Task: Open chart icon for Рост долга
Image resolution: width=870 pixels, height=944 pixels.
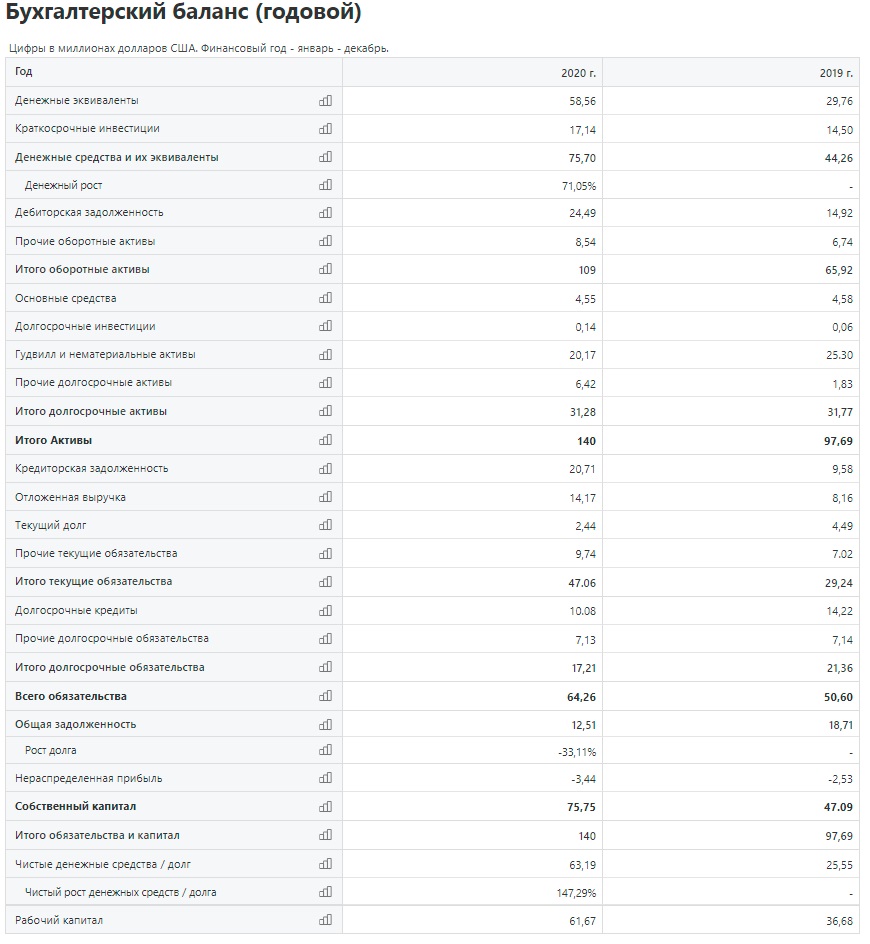Action: coord(325,750)
